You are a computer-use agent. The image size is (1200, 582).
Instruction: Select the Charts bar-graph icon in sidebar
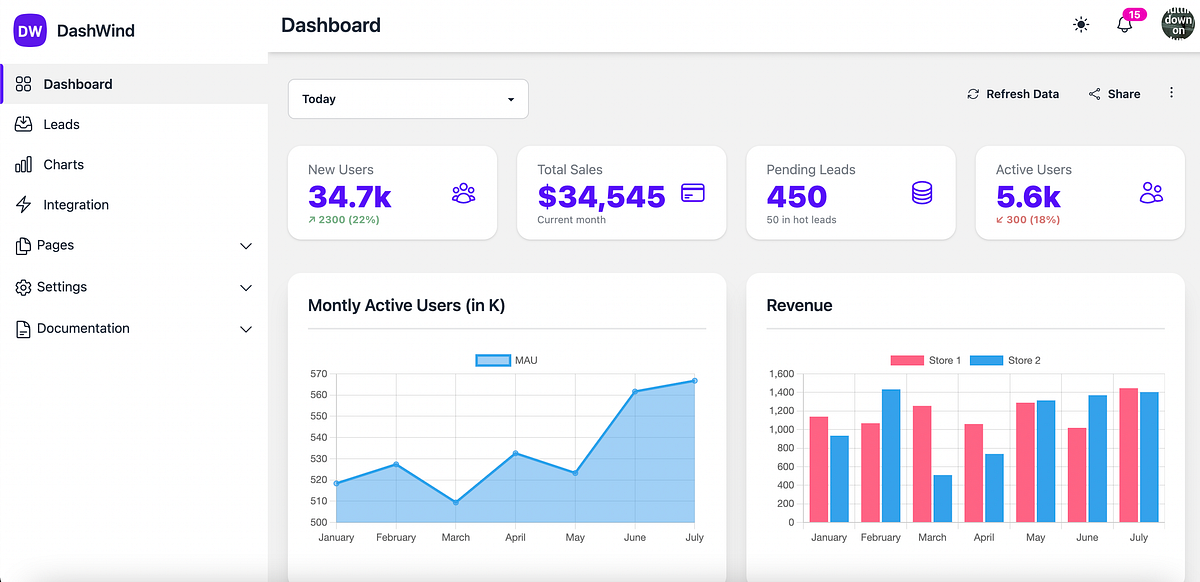click(x=23, y=164)
